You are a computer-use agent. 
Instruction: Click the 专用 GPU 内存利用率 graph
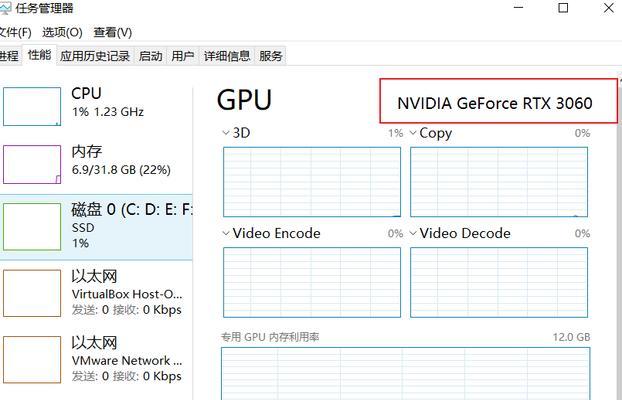[x=405, y=372]
